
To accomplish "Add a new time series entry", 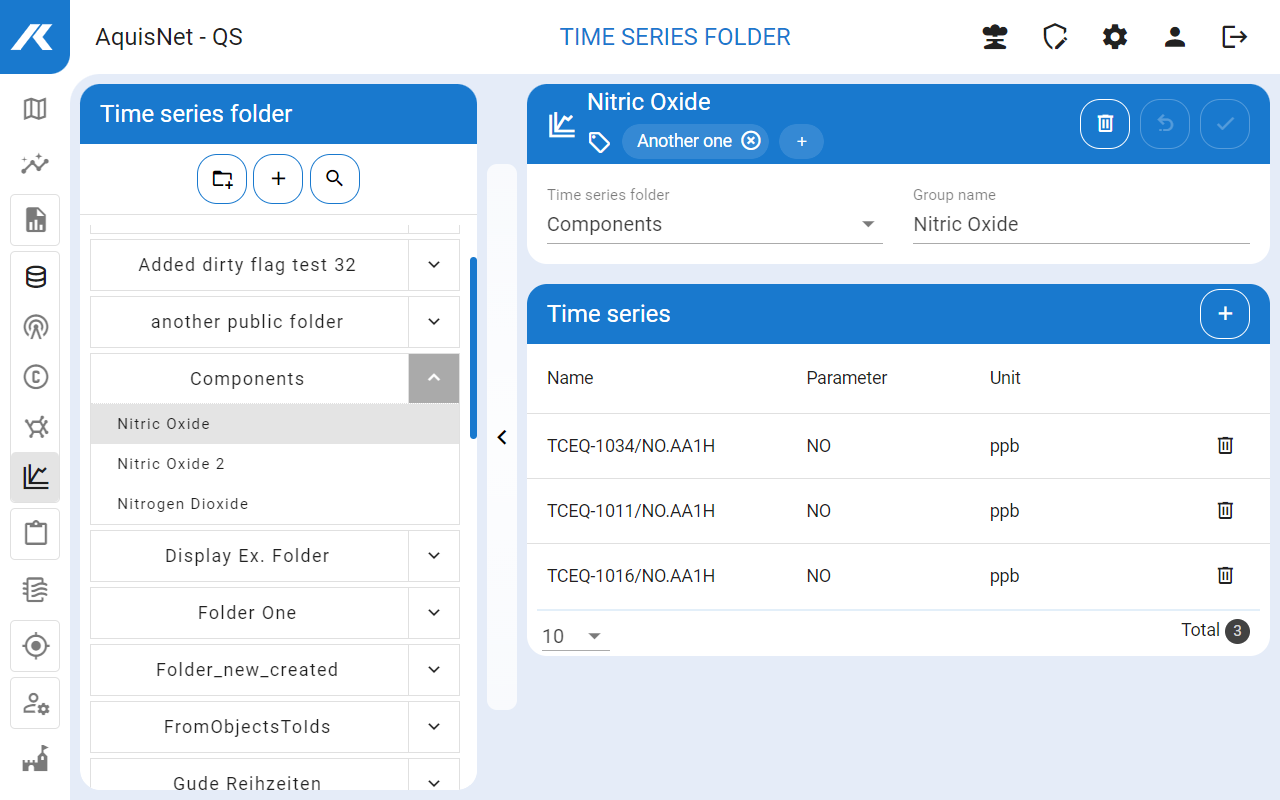I will tap(1225, 314).
